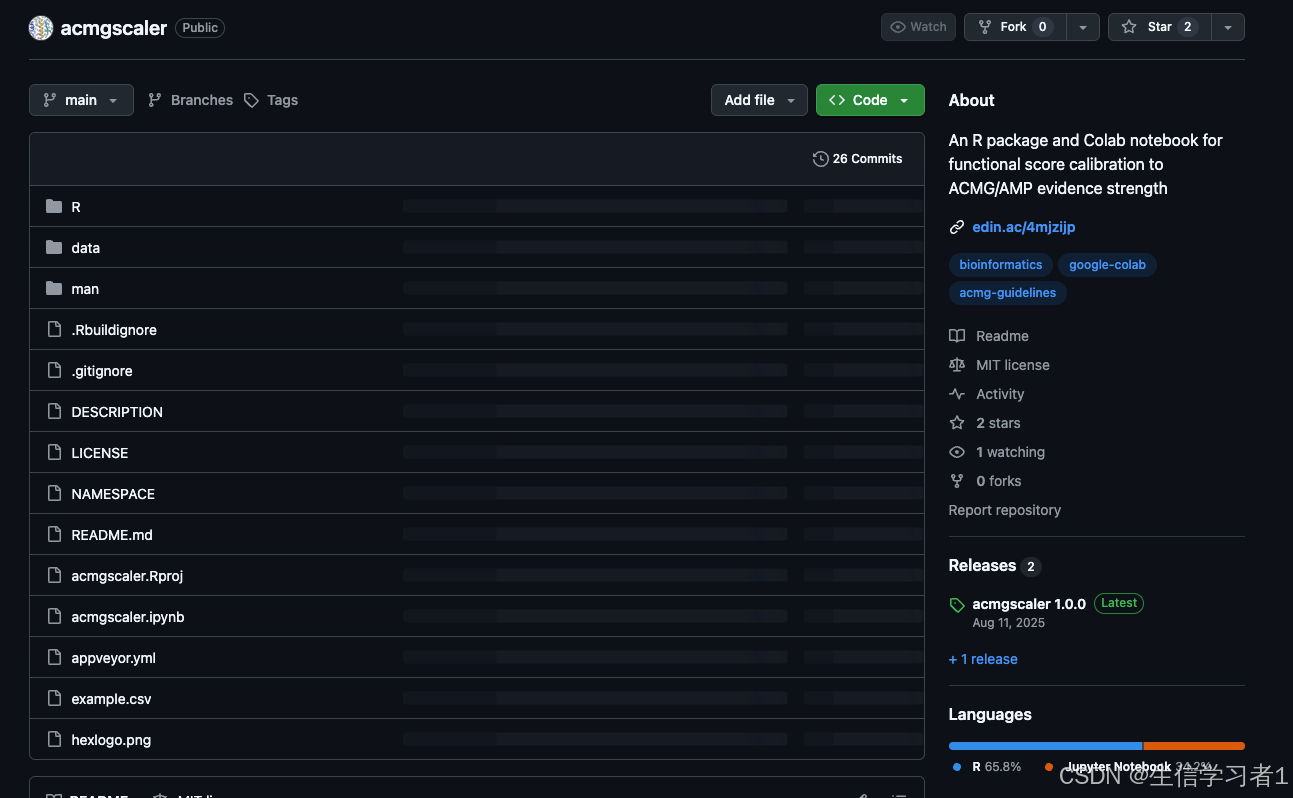Click the + 1 release link

tap(983, 659)
